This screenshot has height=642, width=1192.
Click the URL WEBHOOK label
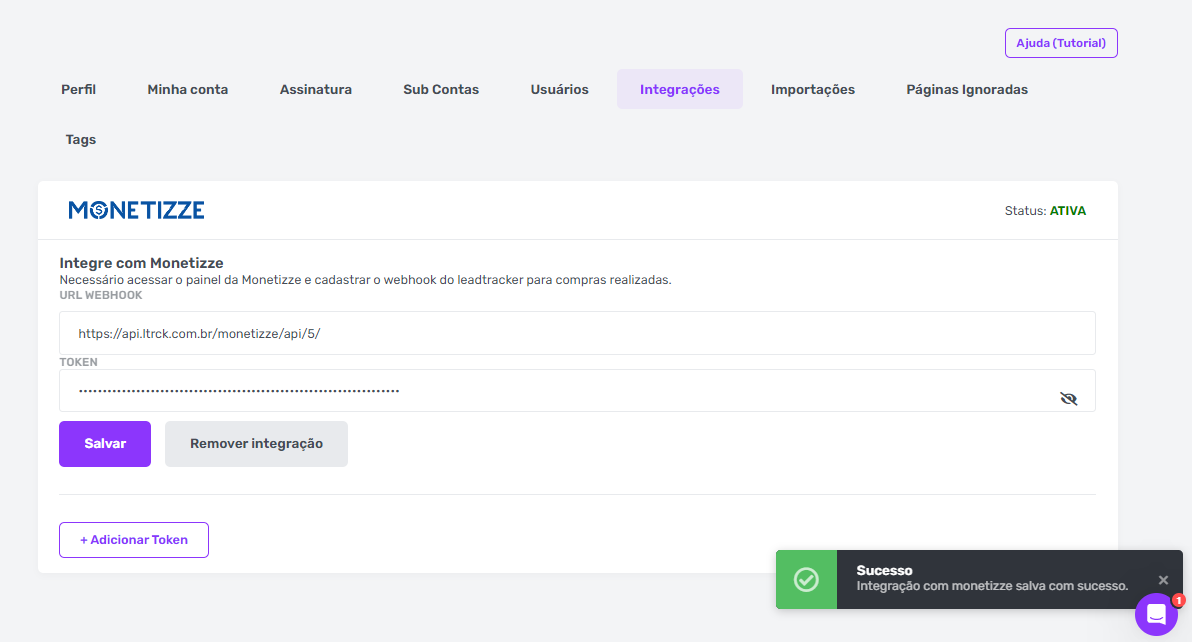point(101,296)
